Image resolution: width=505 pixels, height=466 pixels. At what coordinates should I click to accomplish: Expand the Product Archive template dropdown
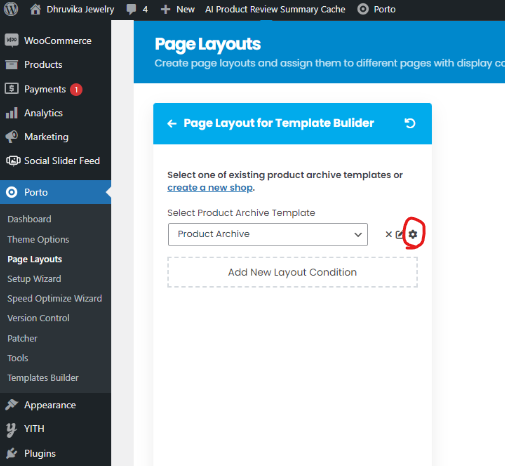(268, 234)
